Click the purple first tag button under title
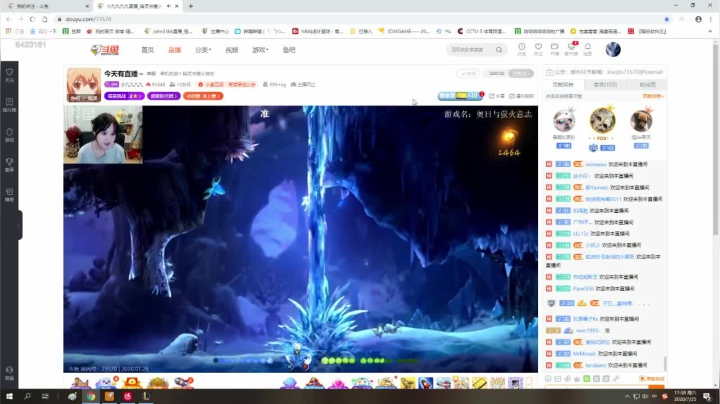The height and width of the screenshot is (404, 720). [x=124, y=96]
